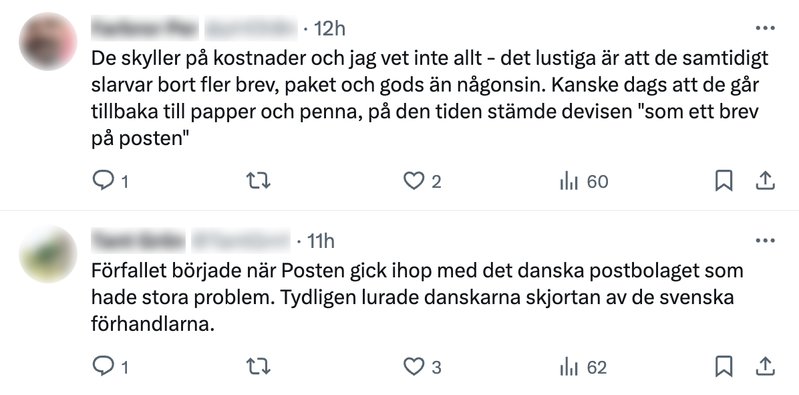Retweet the post about danska postbolaget
The image size is (799, 395).
coord(258,366)
